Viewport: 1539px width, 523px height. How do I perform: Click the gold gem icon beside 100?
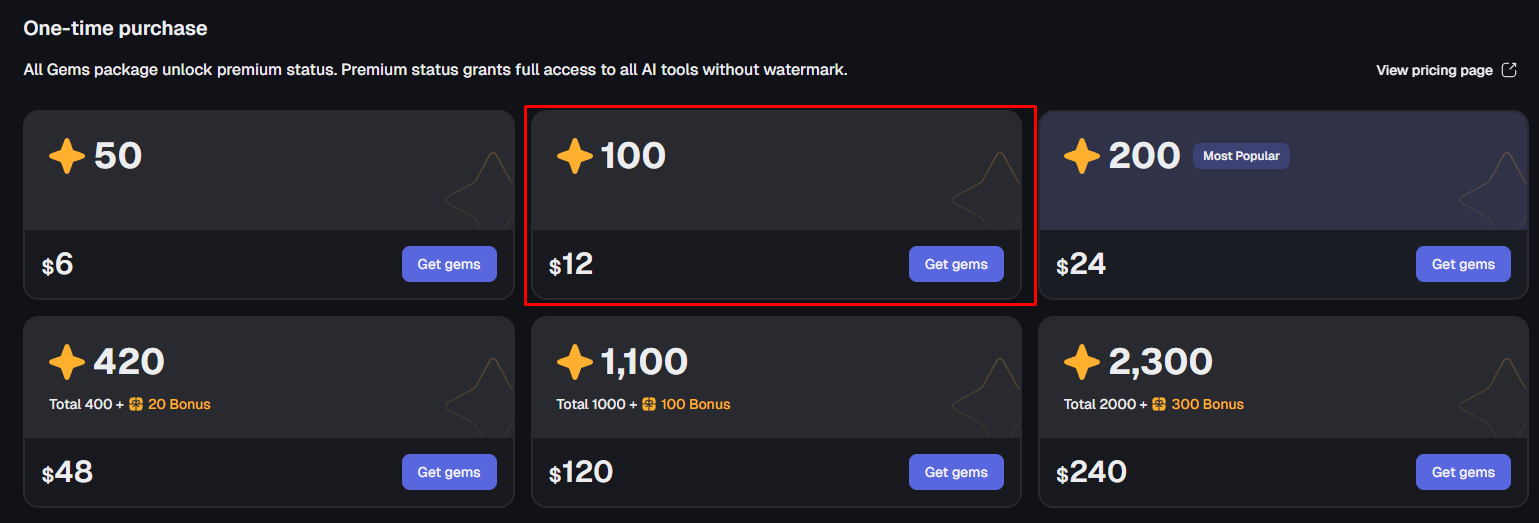pyautogui.click(x=575, y=156)
